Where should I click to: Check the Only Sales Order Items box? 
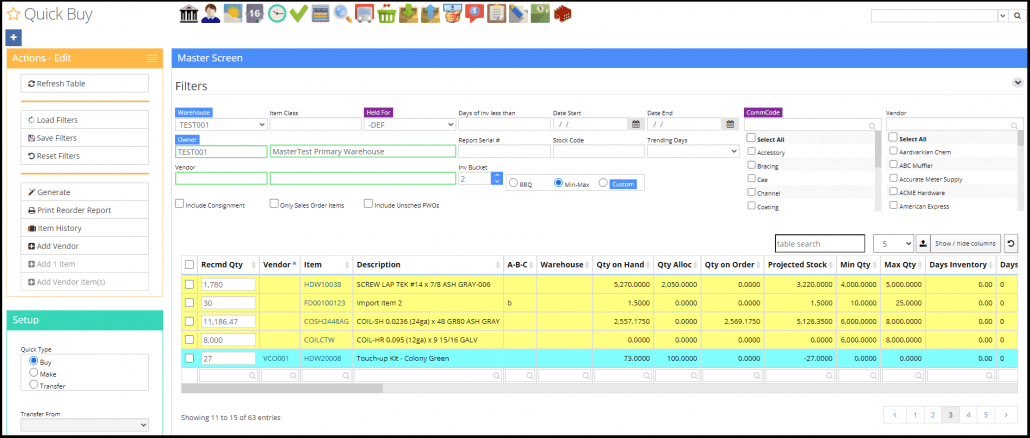point(274,204)
